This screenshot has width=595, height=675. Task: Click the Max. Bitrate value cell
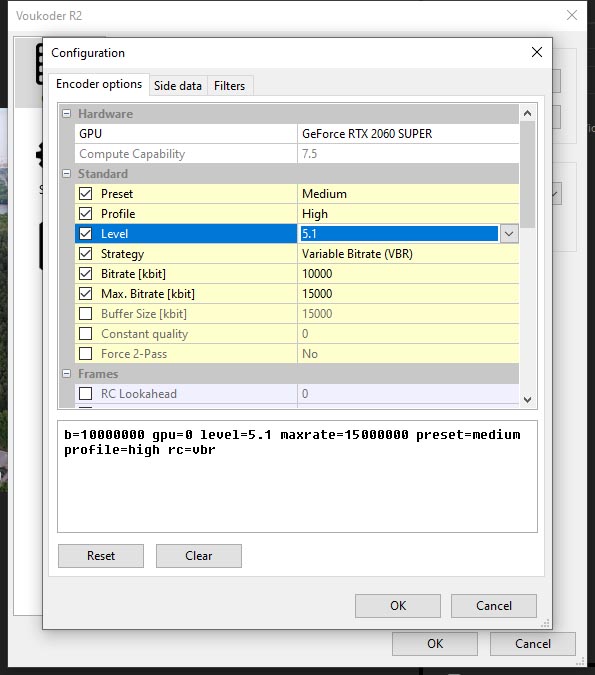[408, 294]
